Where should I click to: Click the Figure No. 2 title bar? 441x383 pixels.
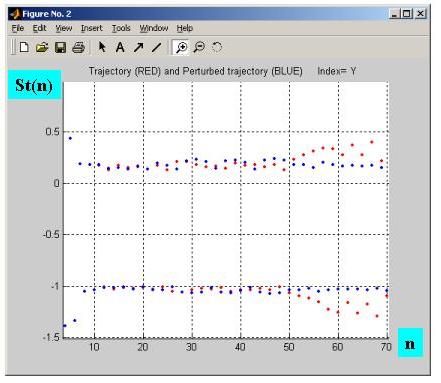[217, 14]
